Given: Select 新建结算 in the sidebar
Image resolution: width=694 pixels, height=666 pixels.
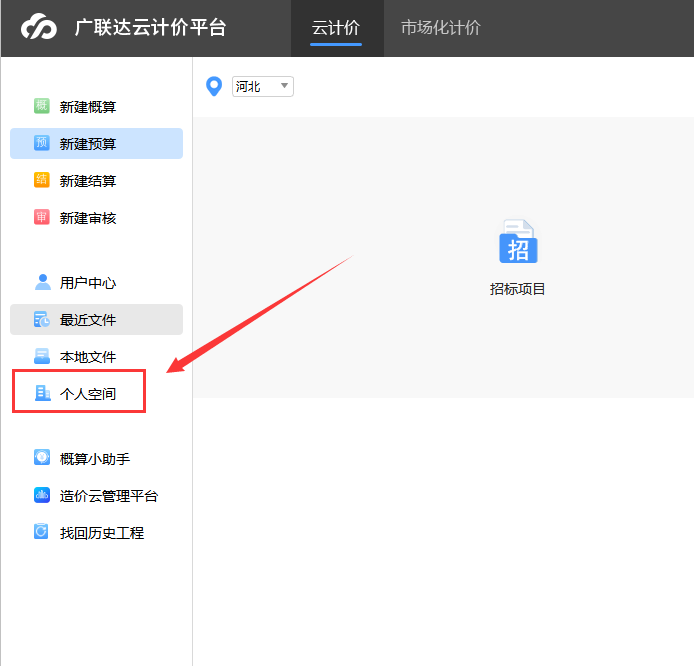Looking at the screenshot, I should click(96, 181).
